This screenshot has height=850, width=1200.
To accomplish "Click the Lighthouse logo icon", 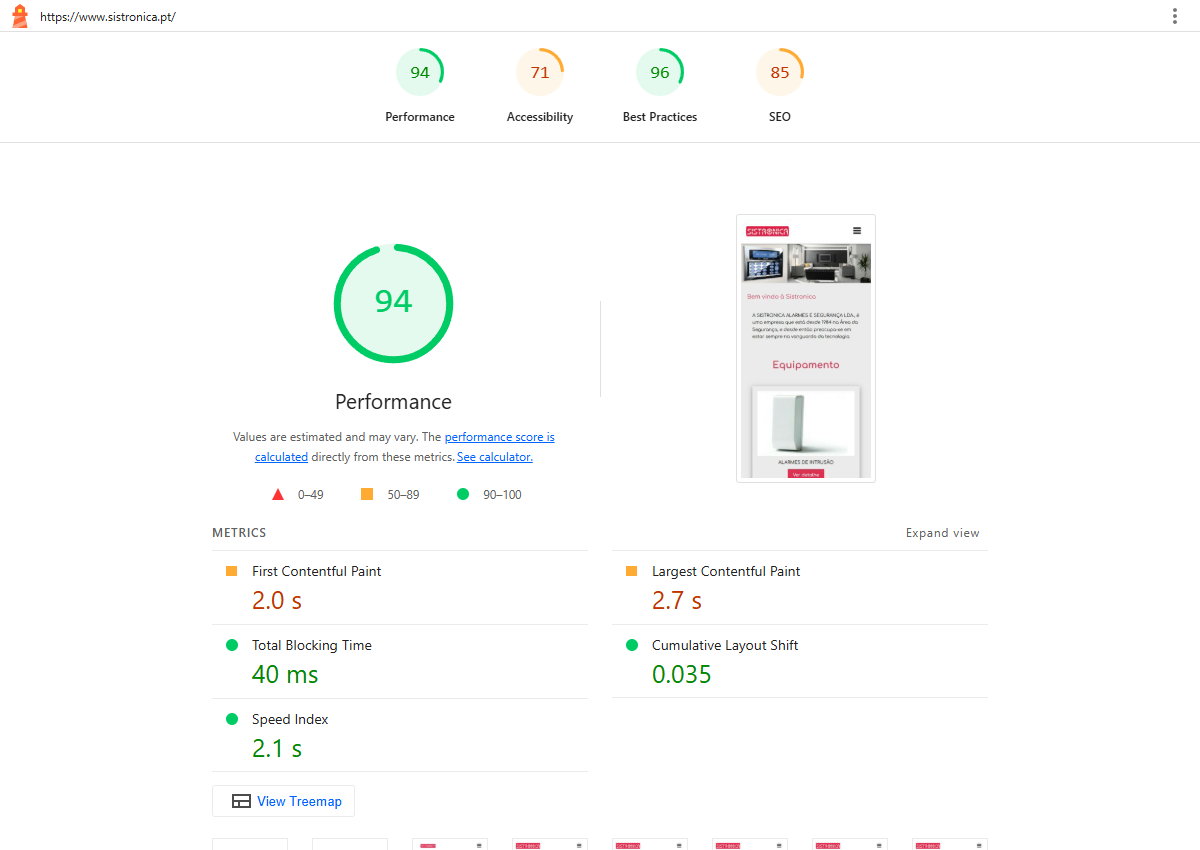I will tap(19, 16).
